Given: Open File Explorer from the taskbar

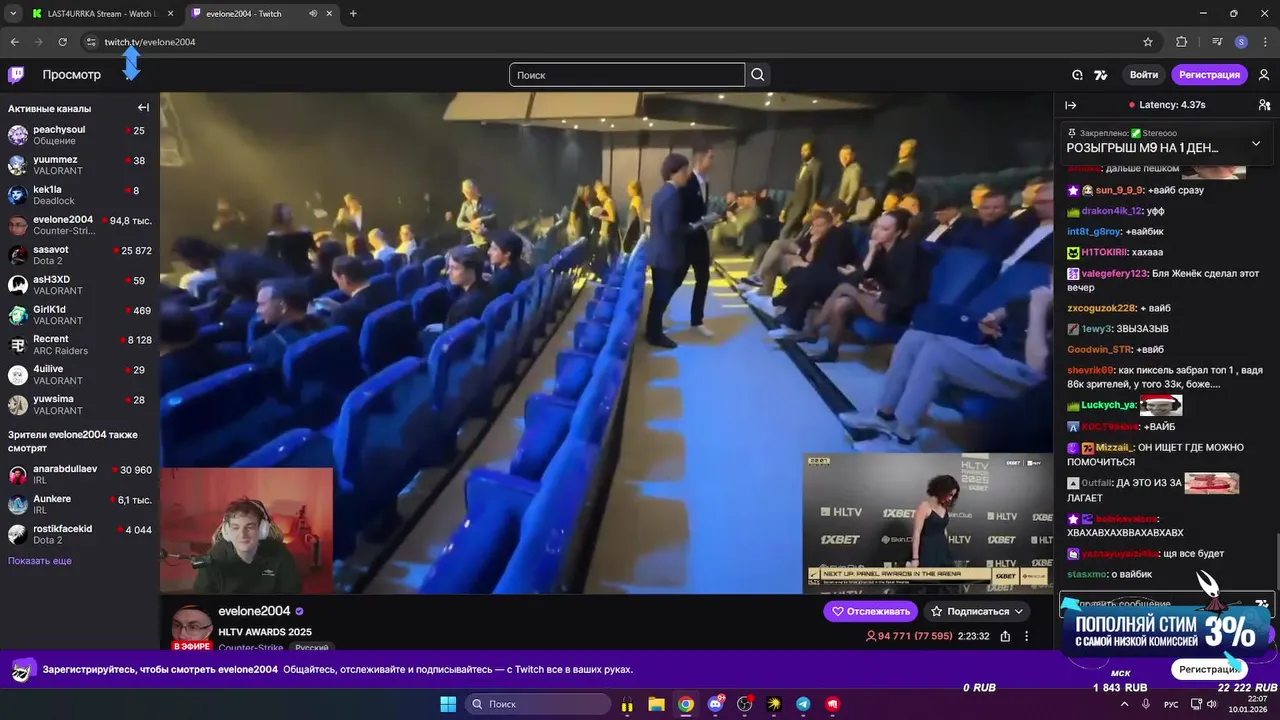Looking at the screenshot, I should (656, 704).
